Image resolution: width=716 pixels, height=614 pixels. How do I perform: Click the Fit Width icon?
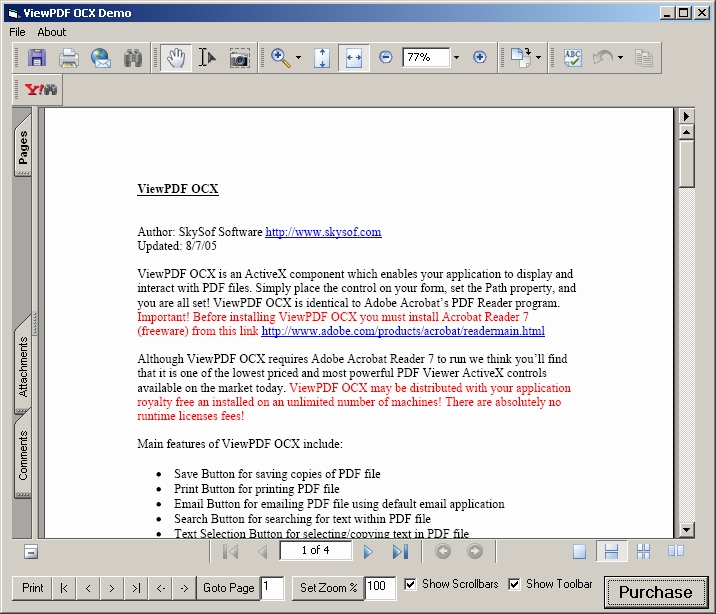pos(354,58)
